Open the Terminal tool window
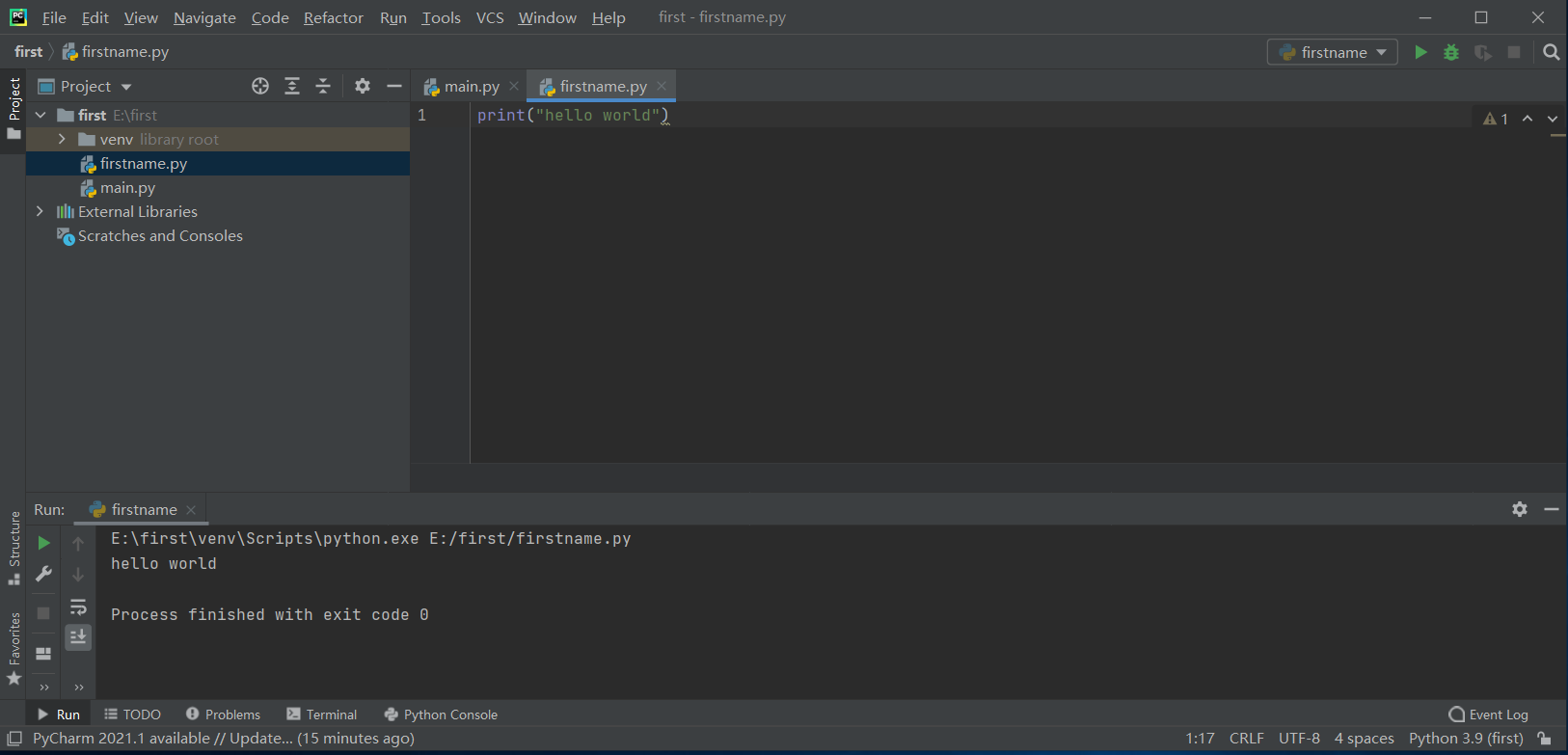 [322, 715]
